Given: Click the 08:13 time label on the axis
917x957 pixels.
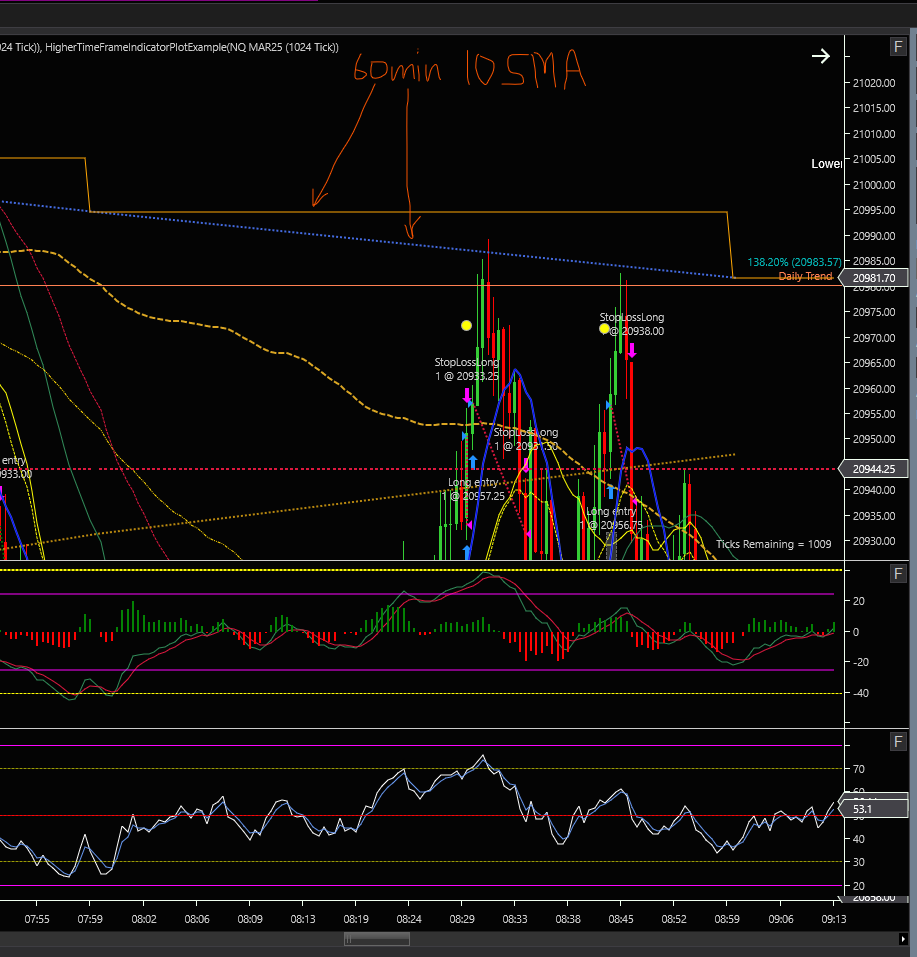Looking at the screenshot, I should click(303, 919).
